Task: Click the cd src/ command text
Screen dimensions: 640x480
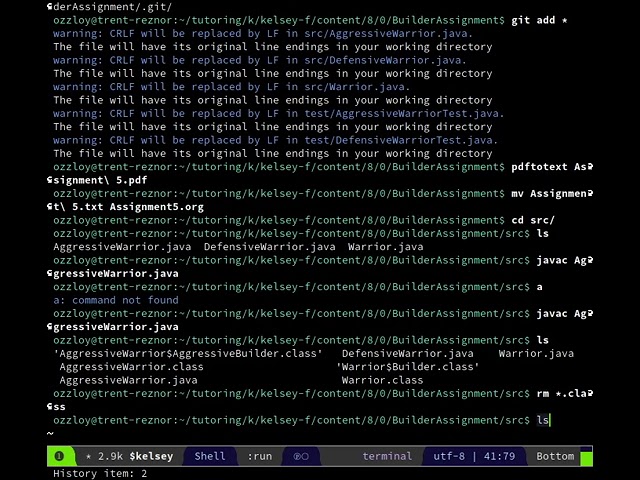Action: [533, 220]
